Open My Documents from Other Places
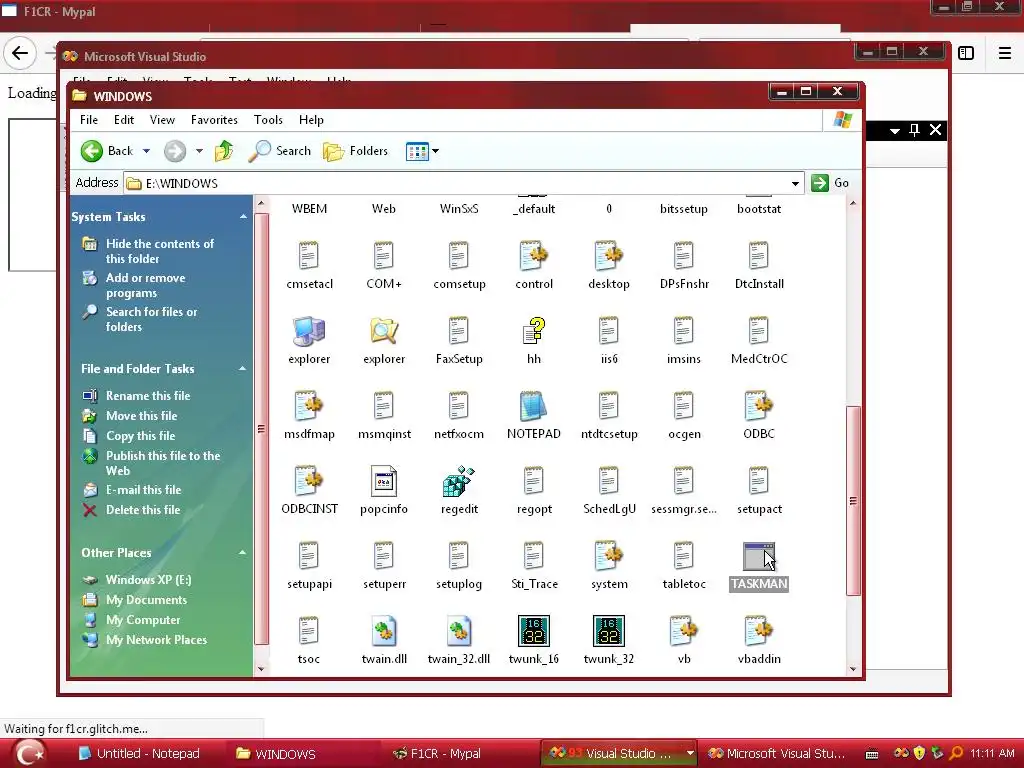1024x768 pixels. [146, 600]
